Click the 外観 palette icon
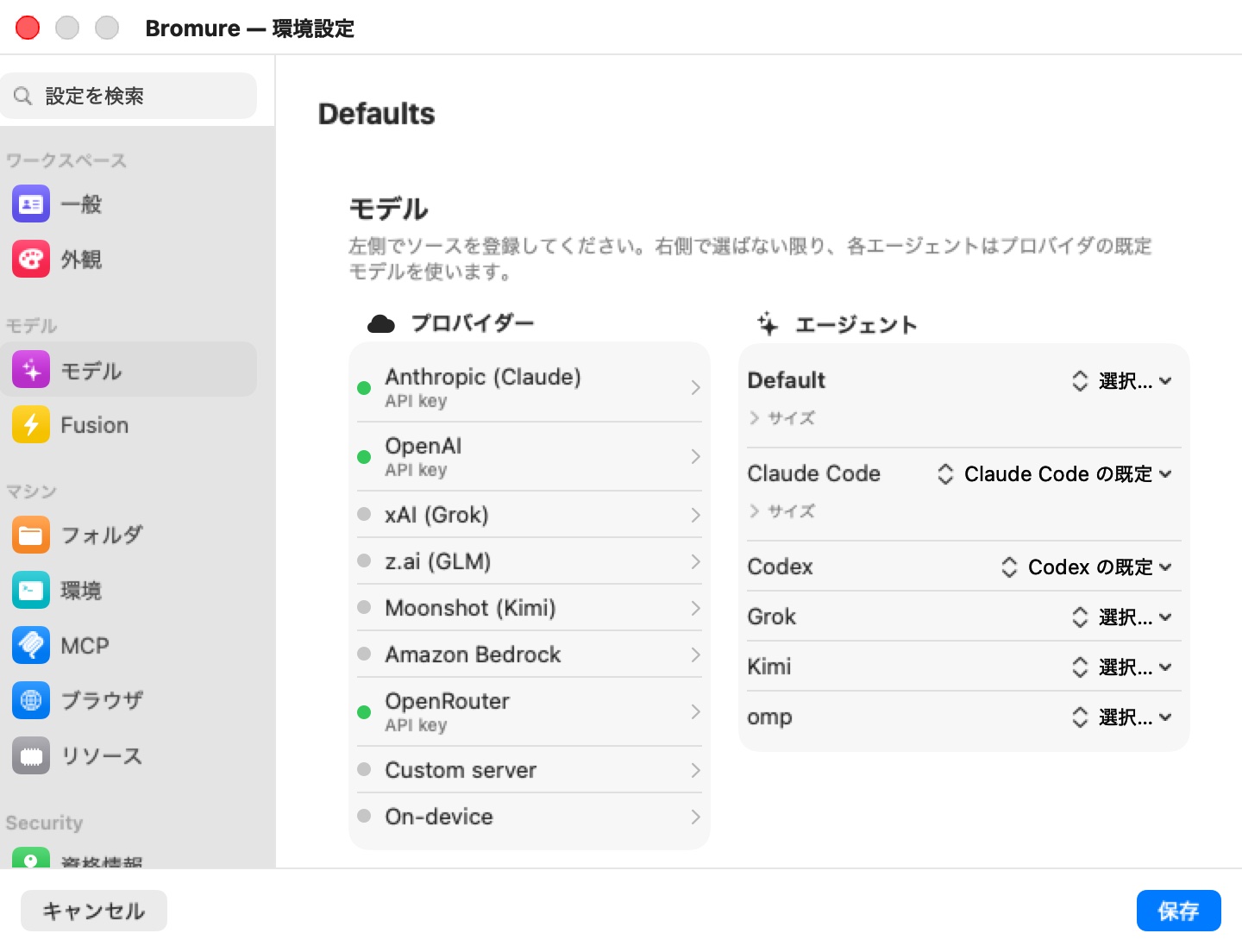Viewport: 1242px width, 952px height. (31, 259)
